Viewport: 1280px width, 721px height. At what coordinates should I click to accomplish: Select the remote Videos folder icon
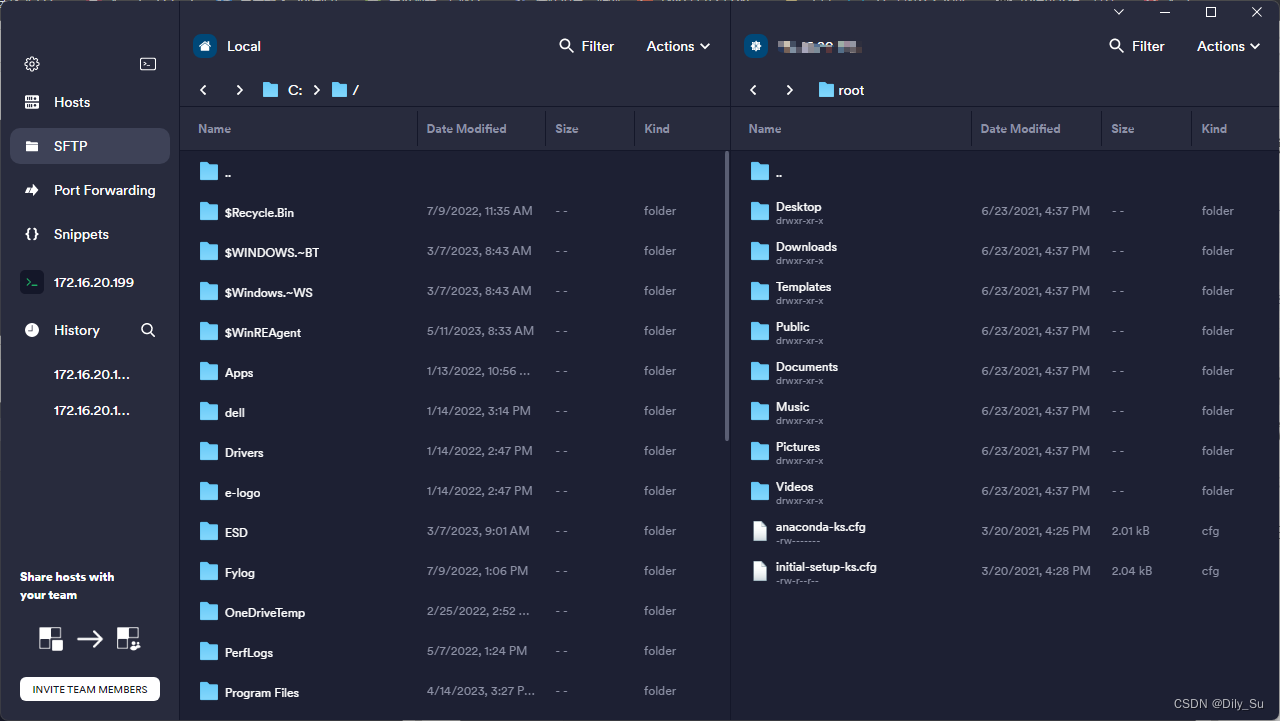(x=760, y=491)
